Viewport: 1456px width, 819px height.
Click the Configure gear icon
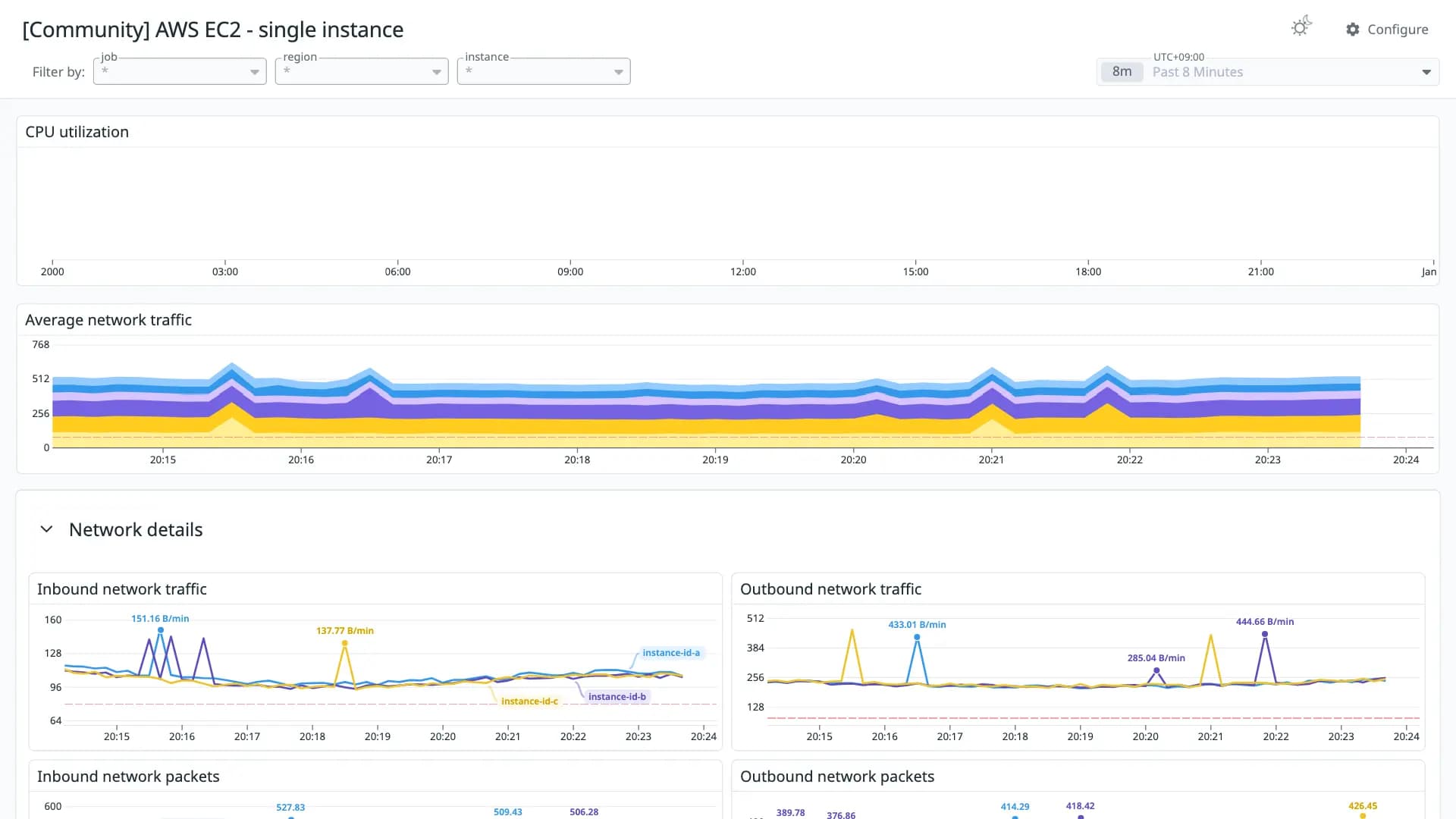1353,30
